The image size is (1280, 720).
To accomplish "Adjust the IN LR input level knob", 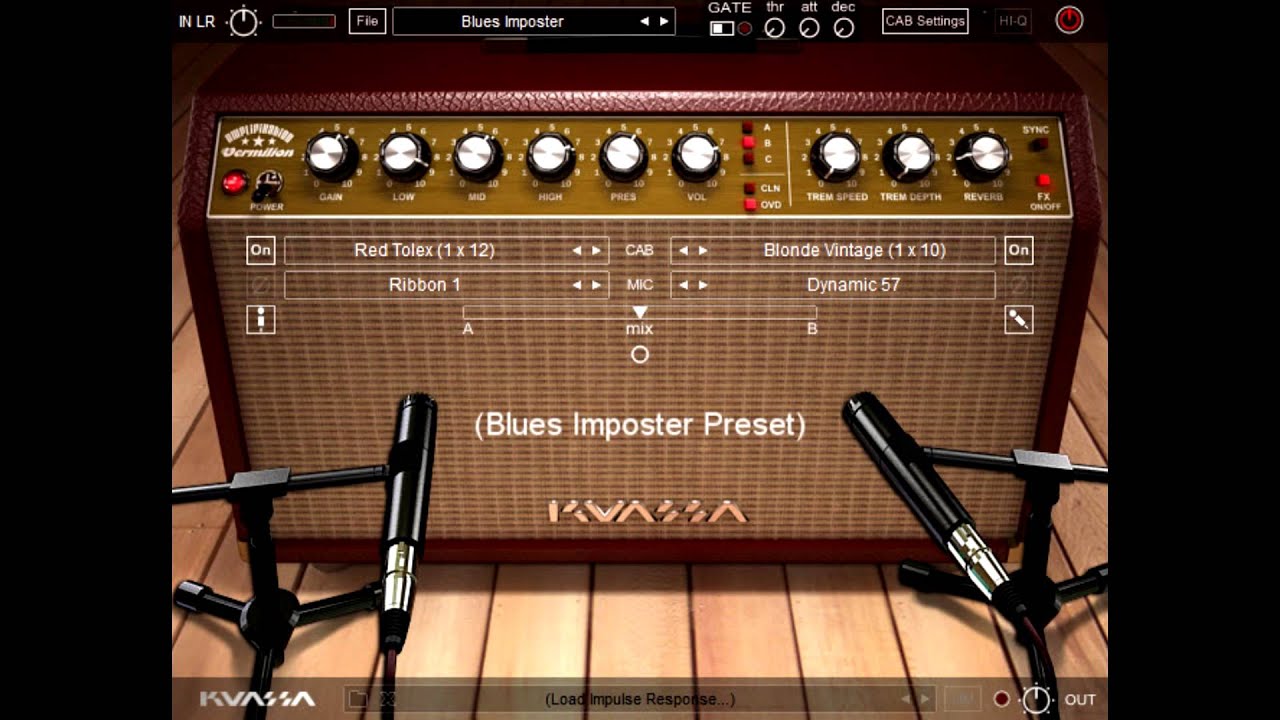I will tap(244, 21).
